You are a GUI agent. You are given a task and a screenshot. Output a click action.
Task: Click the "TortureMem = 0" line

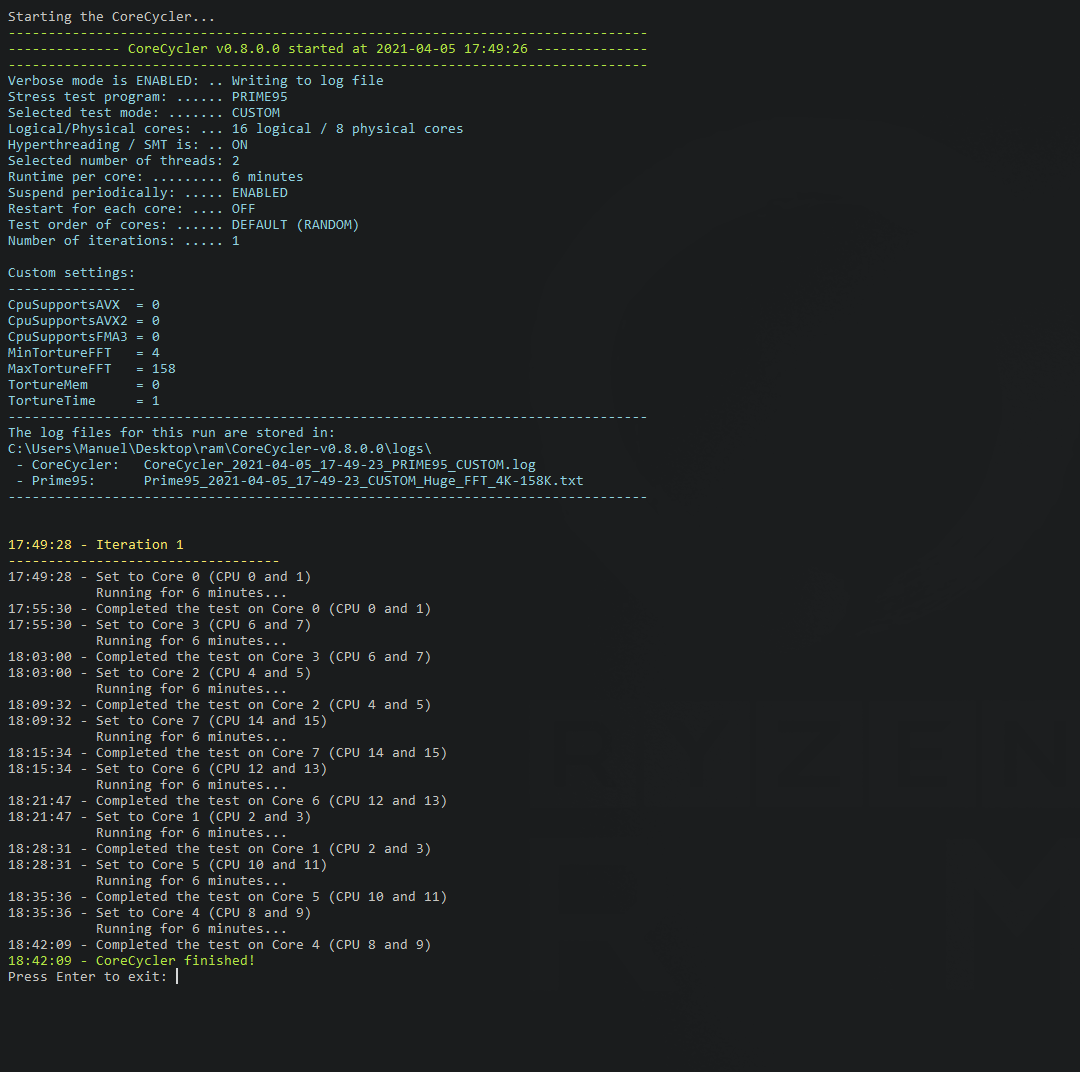tap(83, 384)
